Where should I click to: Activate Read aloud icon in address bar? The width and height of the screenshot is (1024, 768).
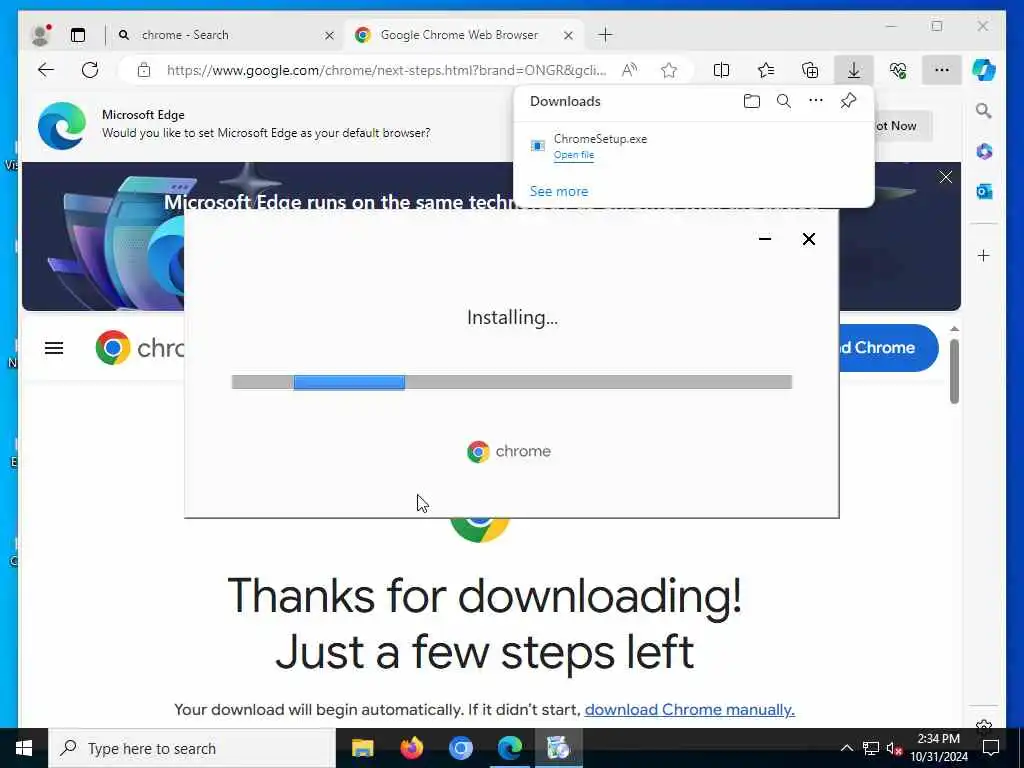[x=630, y=70]
